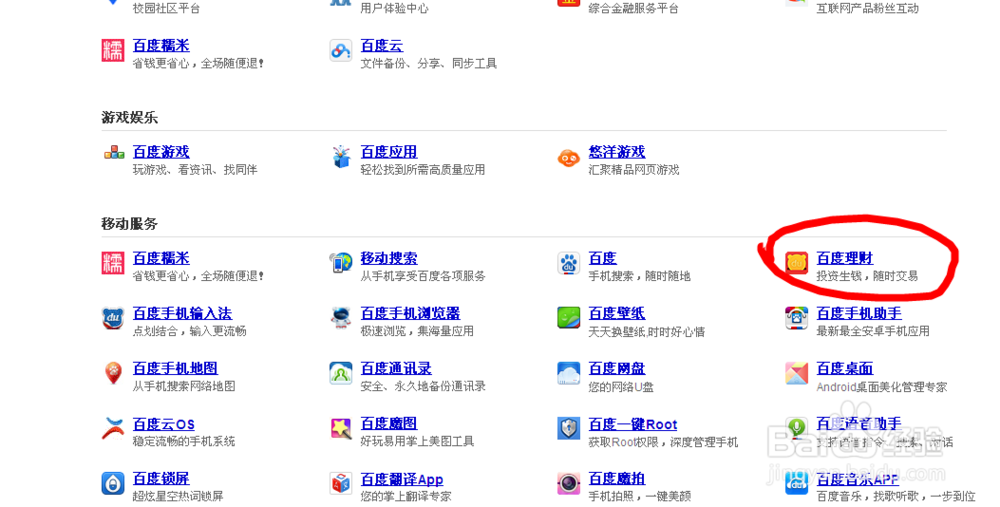The width and height of the screenshot is (1000, 507).
Task: Click the 百度云 cloud icon
Action: (x=341, y=50)
